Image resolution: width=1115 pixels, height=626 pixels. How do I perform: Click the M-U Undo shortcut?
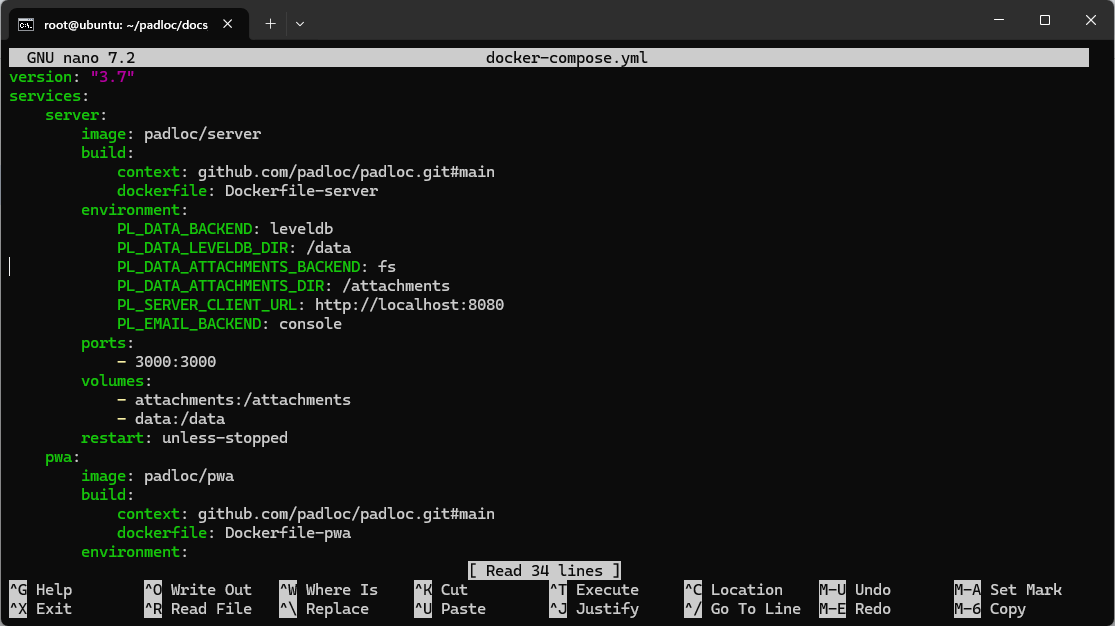click(x=855, y=590)
